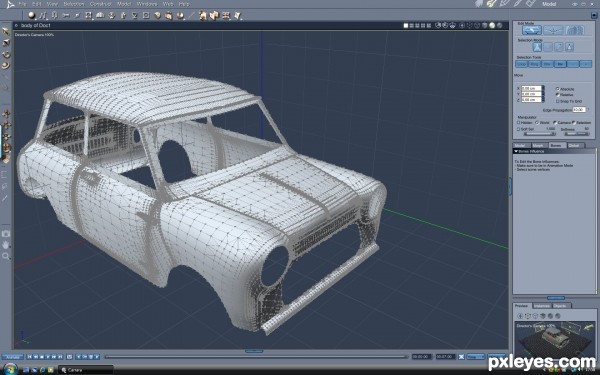Click the timeline scrubber bar

click(x=256, y=357)
